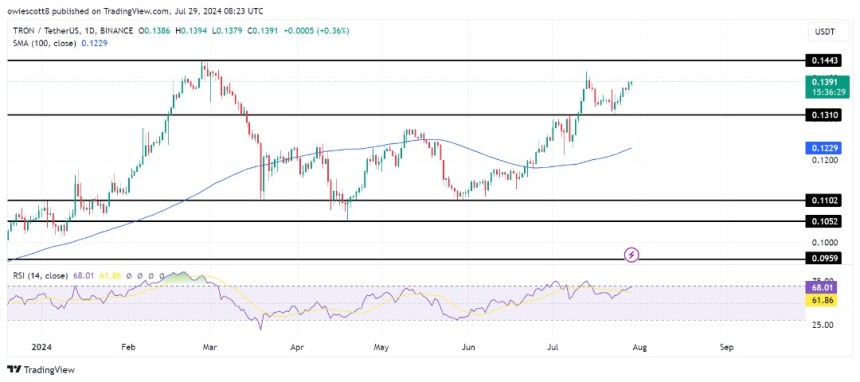860x382 pixels.
Task: Click the current price 0.1391 tag
Action: click(828, 87)
